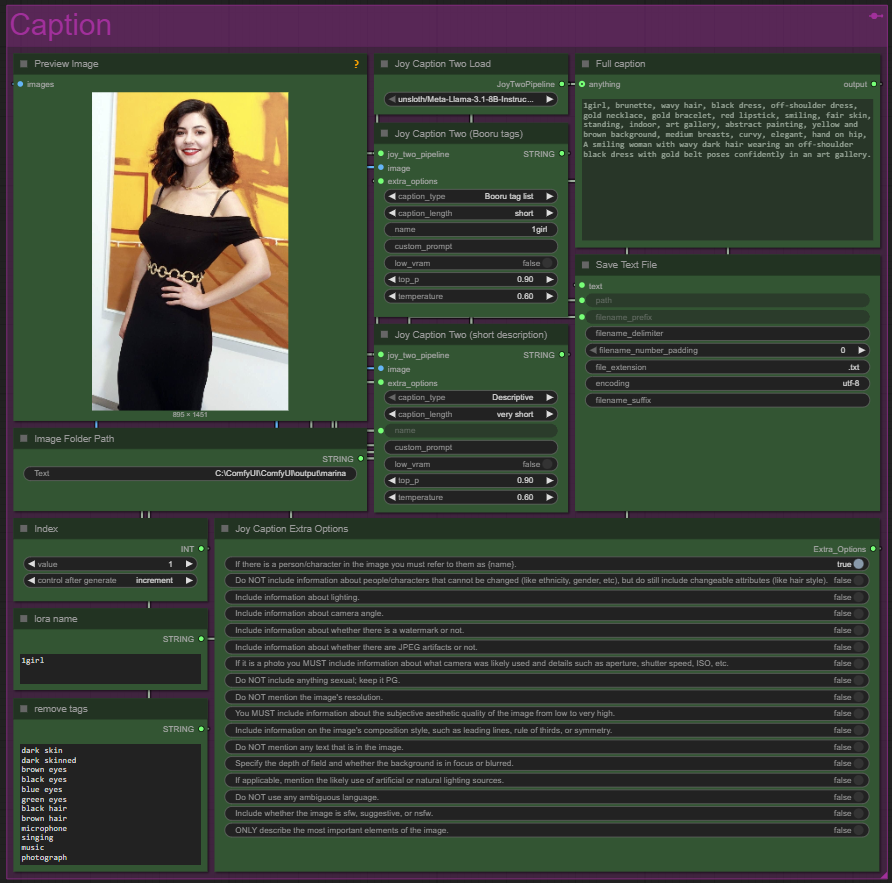Toggle the watermark information option

(547, 630)
